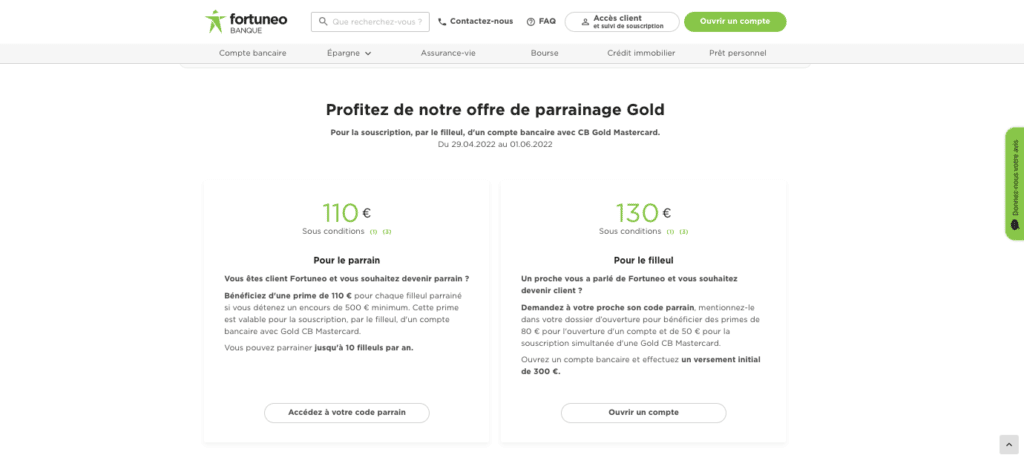Click Accédez à votre code parrain button
1024x455 pixels.
346,412
